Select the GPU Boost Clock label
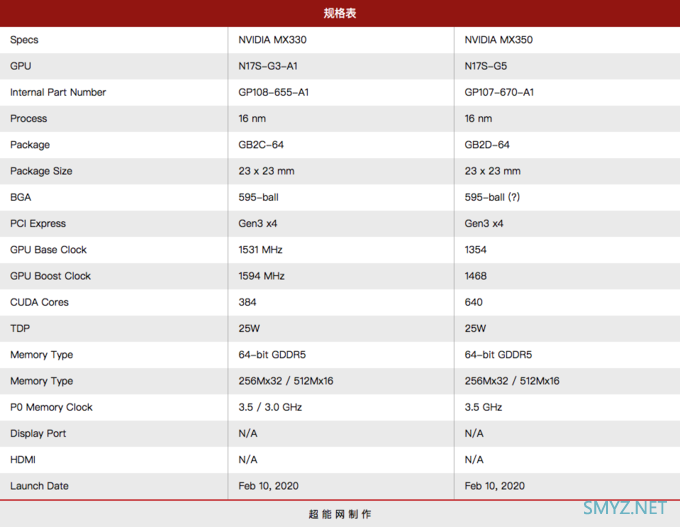Screen dimensions: 680x527 tap(50, 276)
